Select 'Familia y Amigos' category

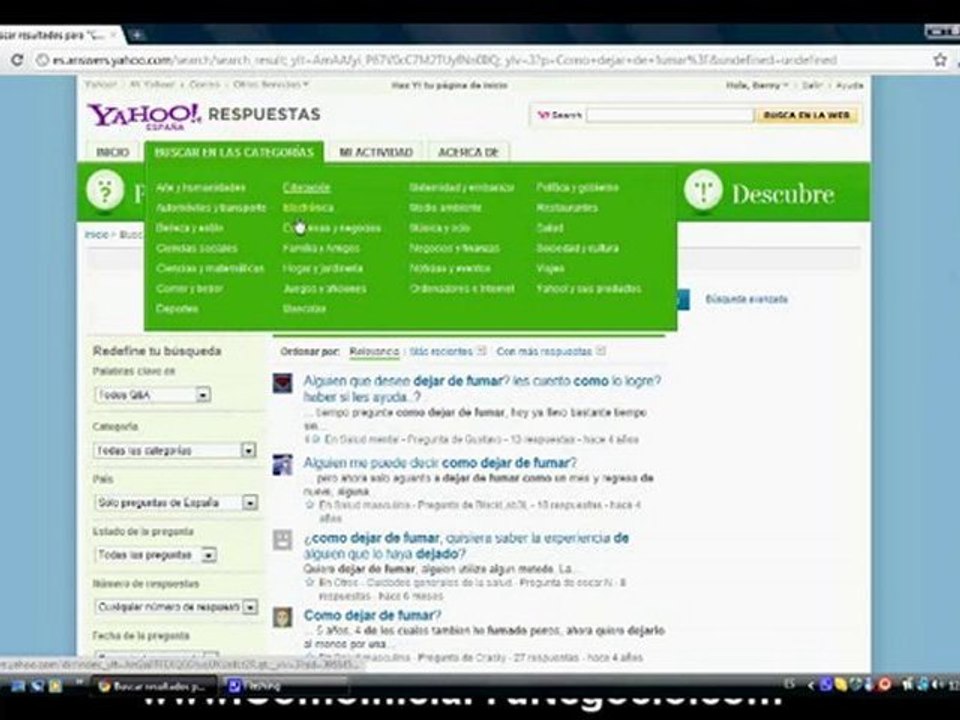pyautogui.click(x=321, y=248)
